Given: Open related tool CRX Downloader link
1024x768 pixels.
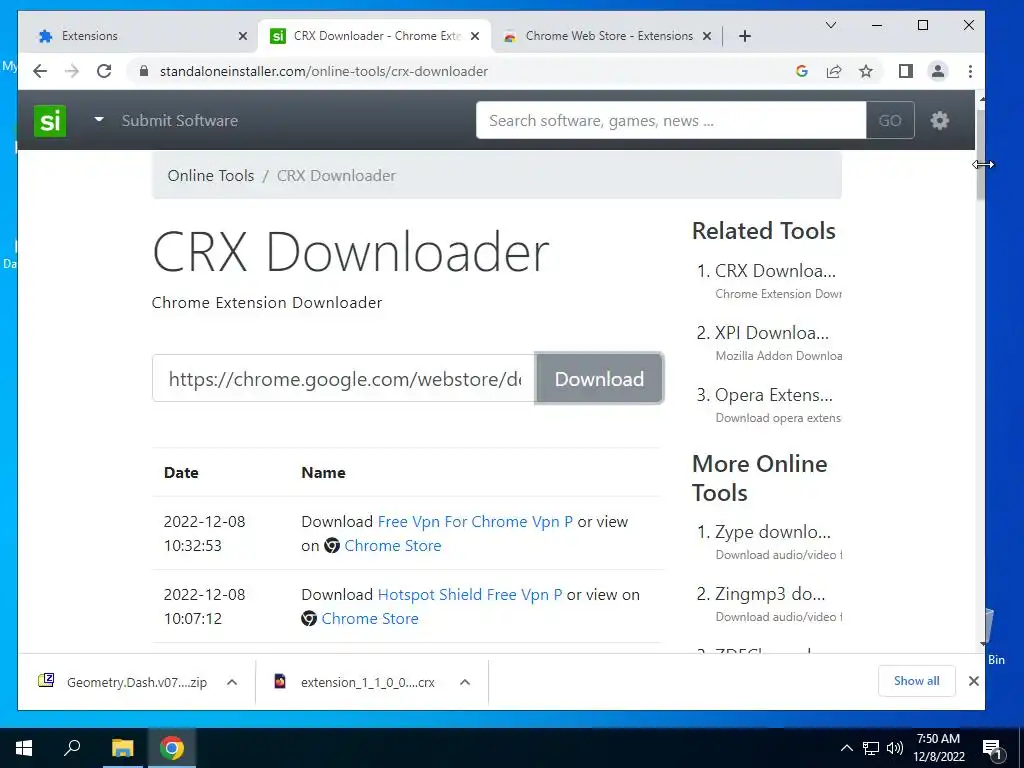Looking at the screenshot, I should [x=775, y=271].
